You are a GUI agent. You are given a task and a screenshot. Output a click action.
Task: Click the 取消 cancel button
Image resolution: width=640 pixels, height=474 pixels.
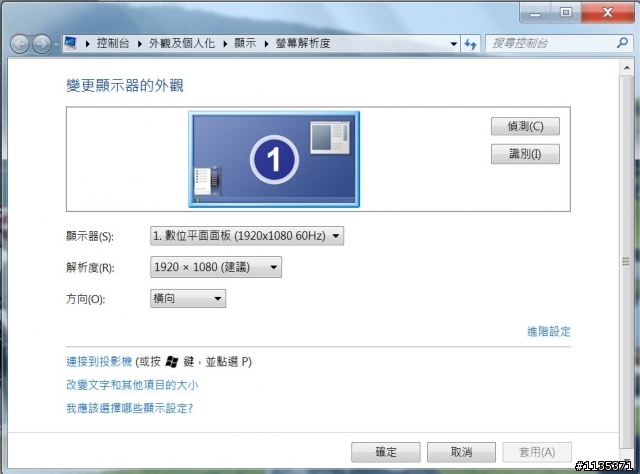[x=461, y=452]
